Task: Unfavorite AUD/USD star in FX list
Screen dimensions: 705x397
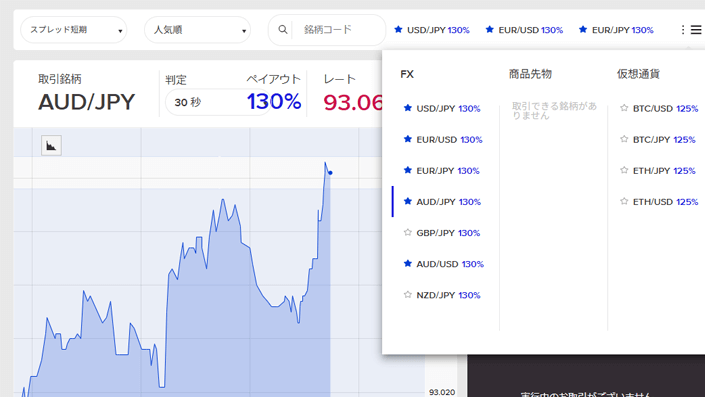Action: click(x=407, y=263)
